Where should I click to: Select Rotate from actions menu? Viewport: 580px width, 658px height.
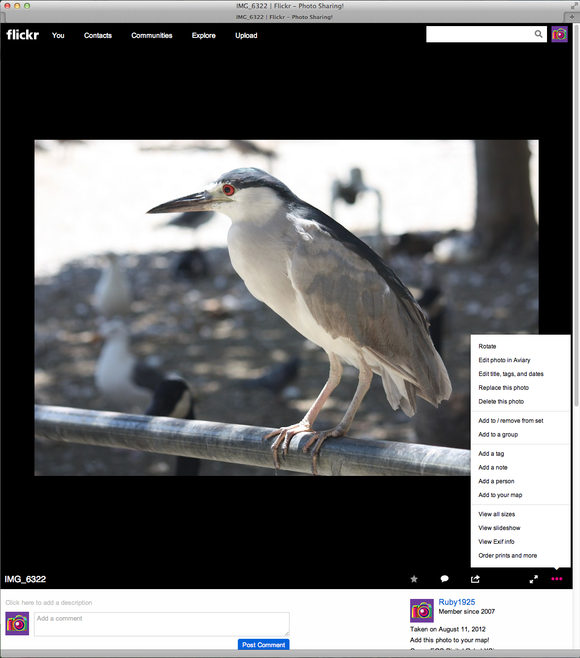click(487, 346)
